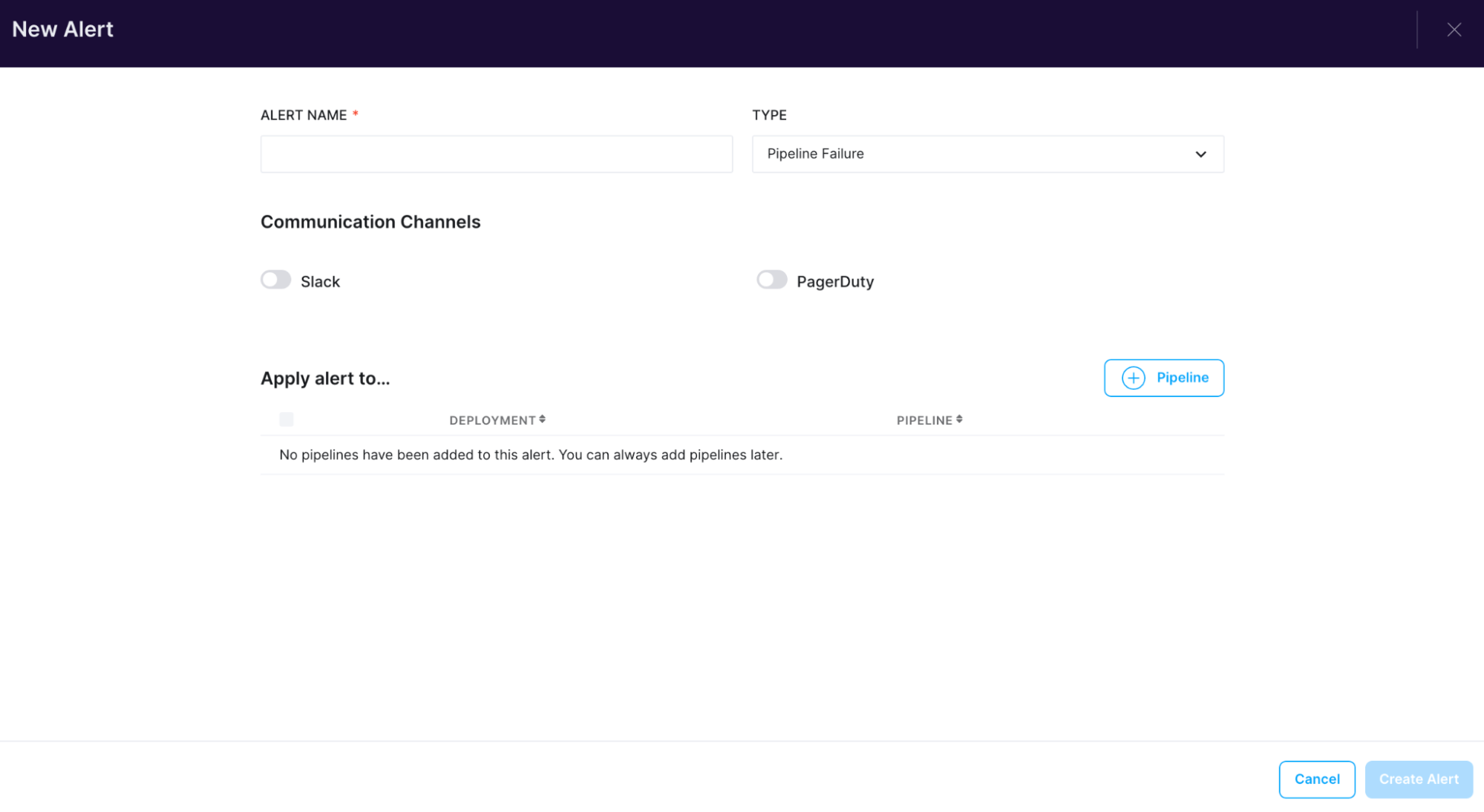The image size is (1484, 812).
Task: Choose a different type from Pipeline Failure dropdown
Action: tap(987, 154)
